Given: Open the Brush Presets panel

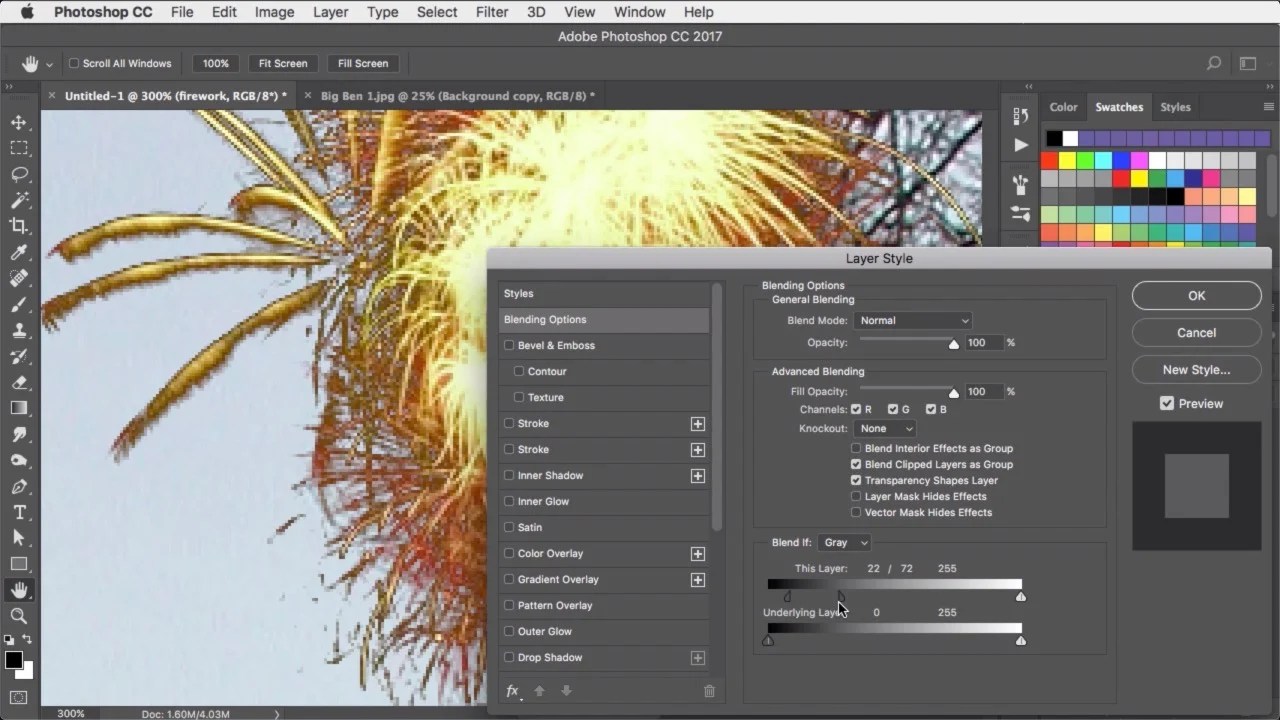Looking at the screenshot, I should [x=1019, y=184].
